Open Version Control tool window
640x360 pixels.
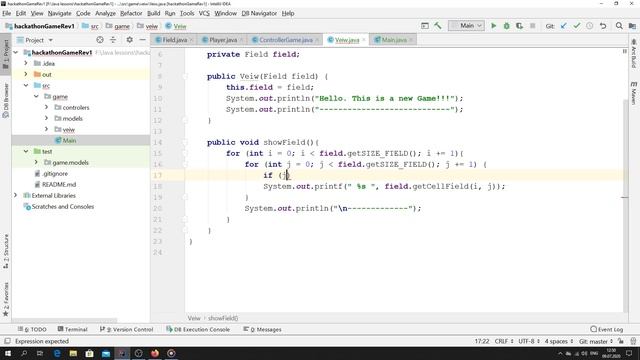(x=127, y=329)
